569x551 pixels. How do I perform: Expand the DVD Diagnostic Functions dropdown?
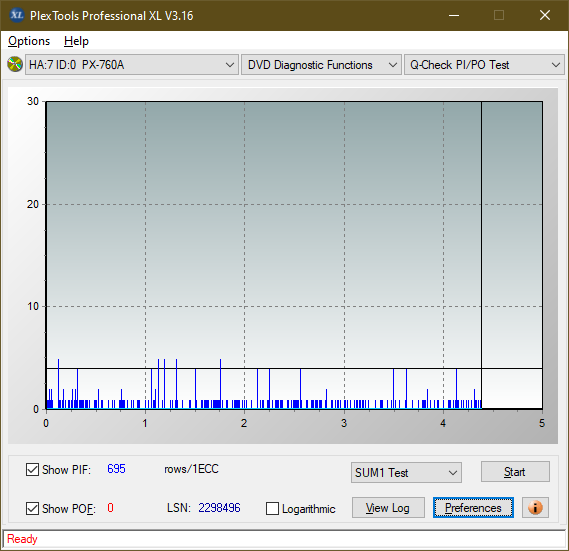pos(321,65)
